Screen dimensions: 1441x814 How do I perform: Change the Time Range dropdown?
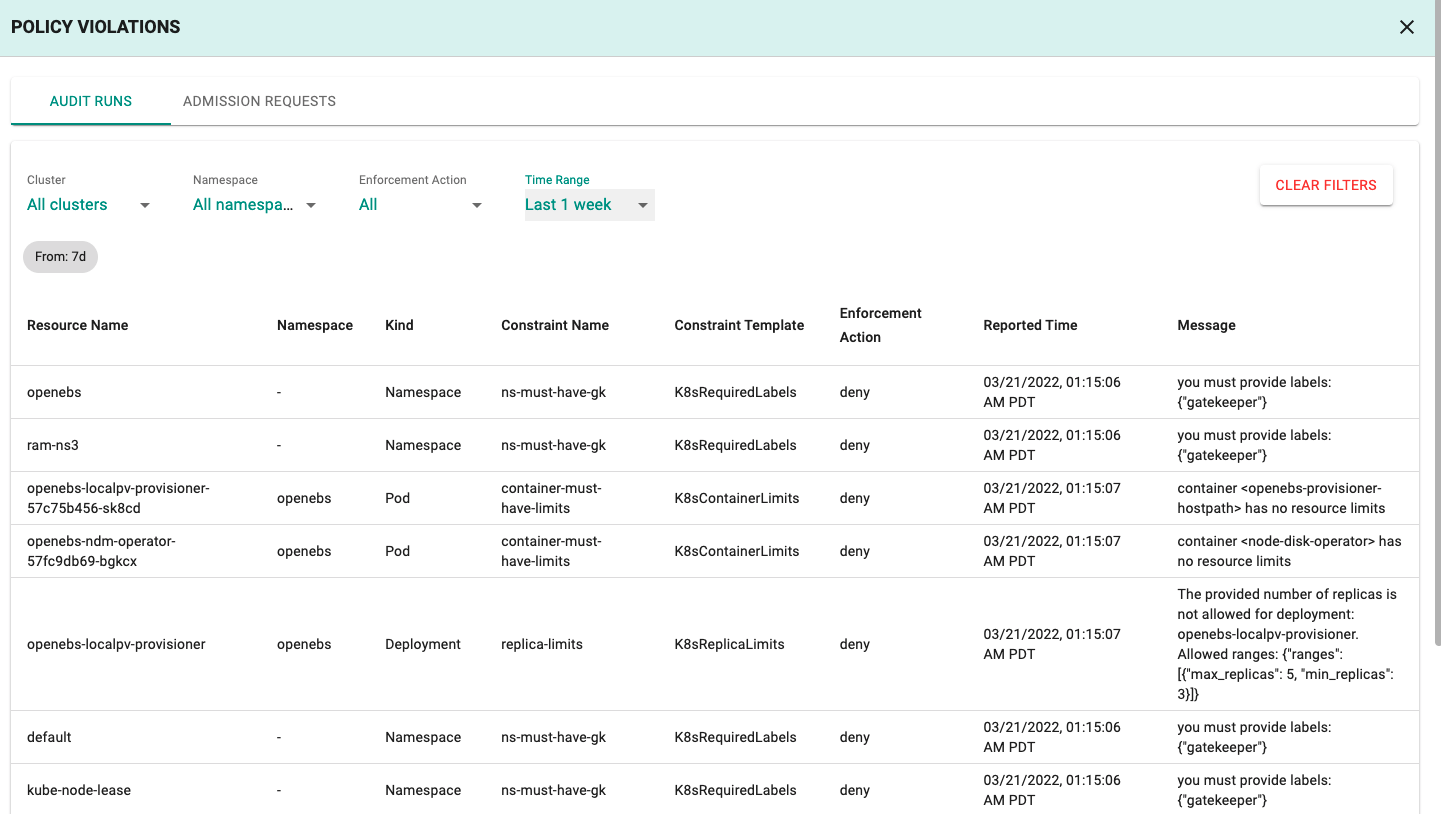[589, 205]
